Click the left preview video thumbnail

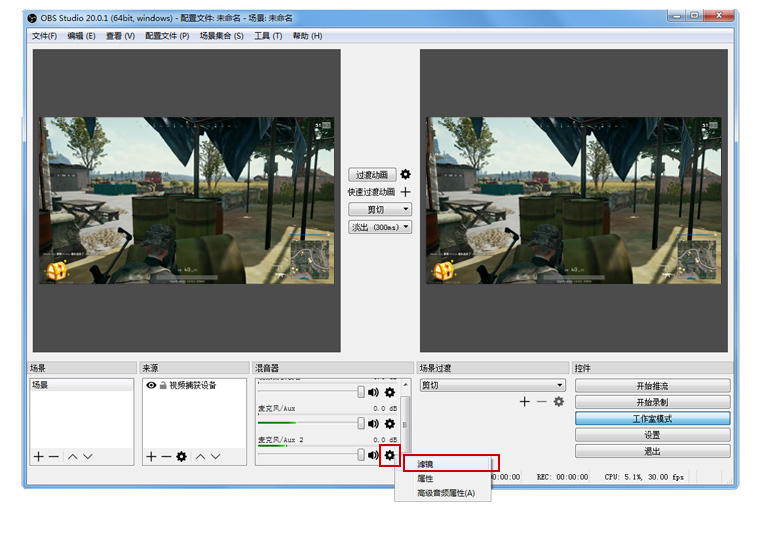[x=187, y=200]
